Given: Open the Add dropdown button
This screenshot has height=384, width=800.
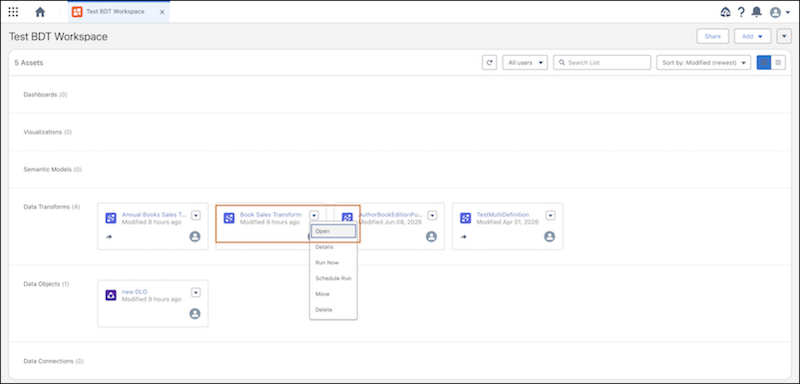Looking at the screenshot, I should click(x=753, y=36).
